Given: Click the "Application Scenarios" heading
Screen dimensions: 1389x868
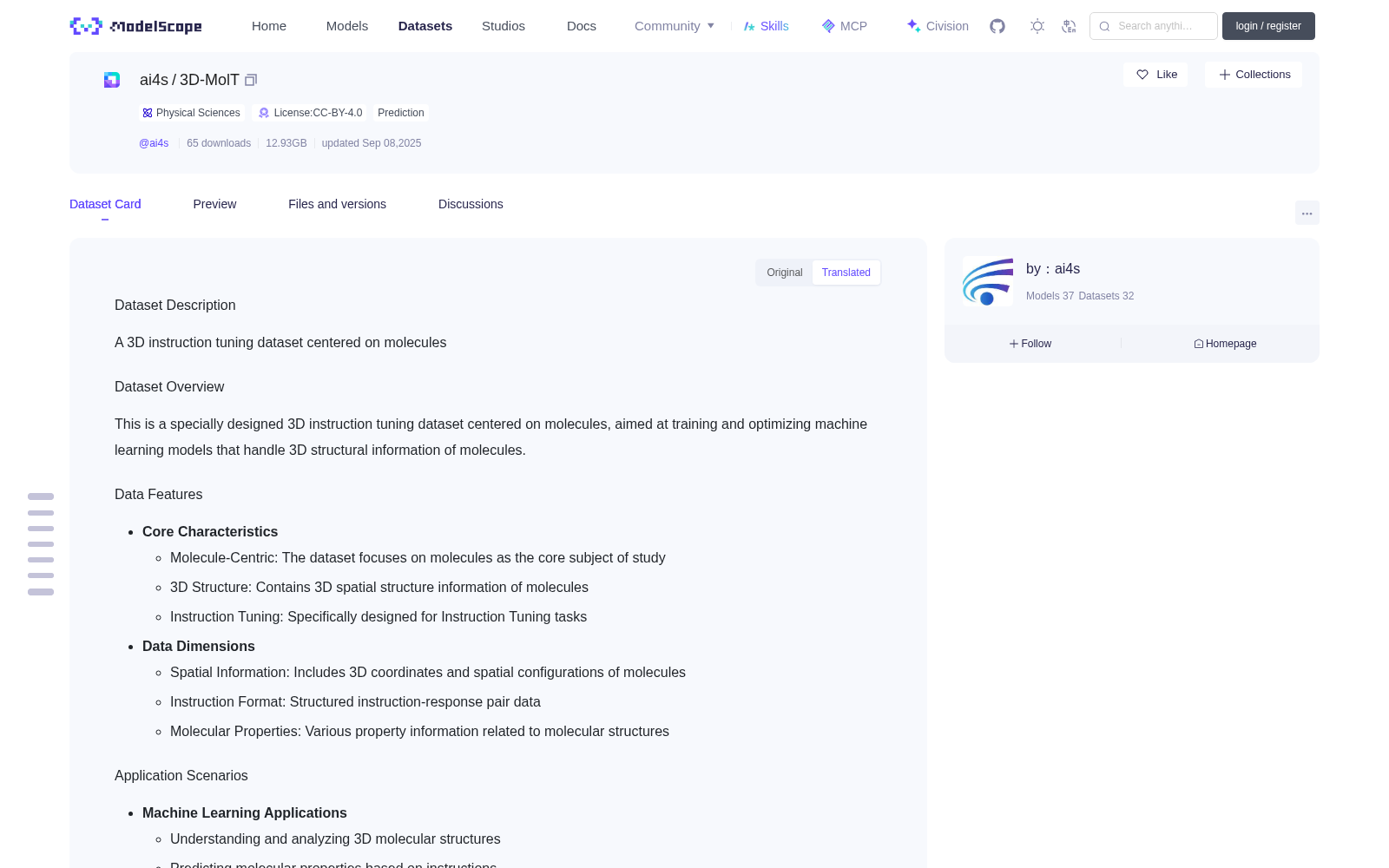Looking at the screenshot, I should click(x=181, y=776).
